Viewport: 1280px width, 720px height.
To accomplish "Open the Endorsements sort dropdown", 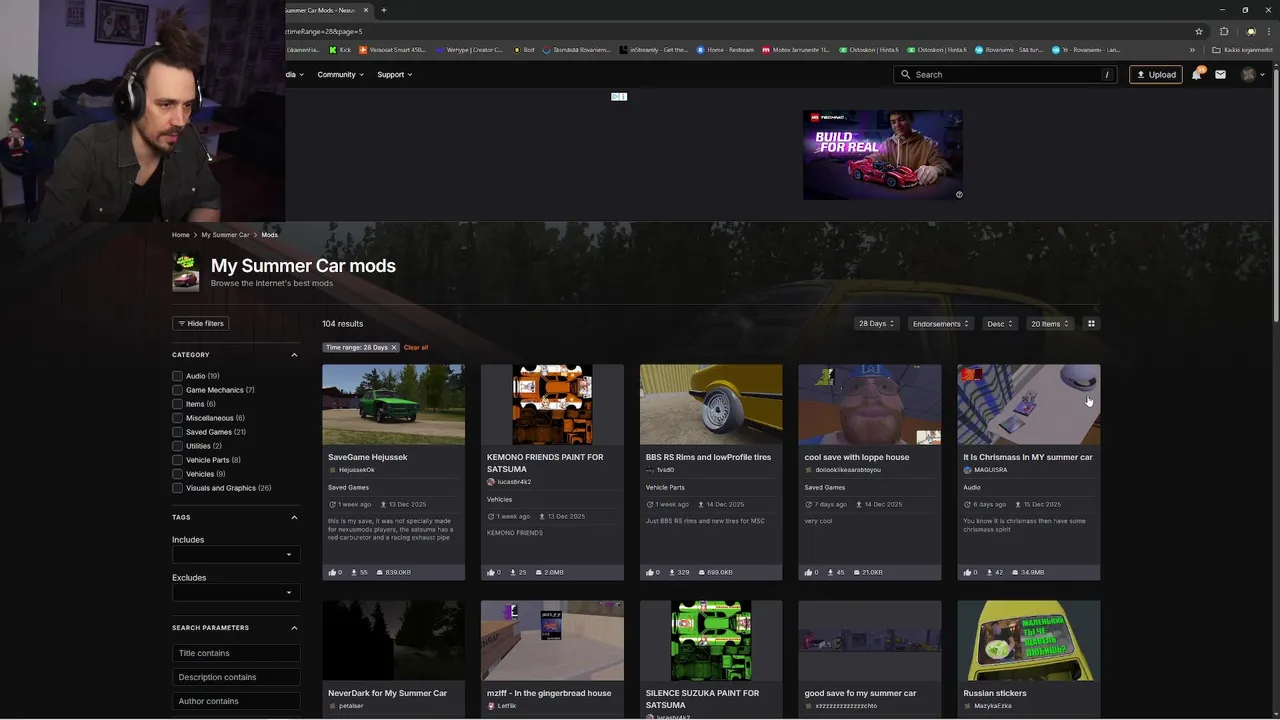I will pyautogui.click(x=941, y=323).
